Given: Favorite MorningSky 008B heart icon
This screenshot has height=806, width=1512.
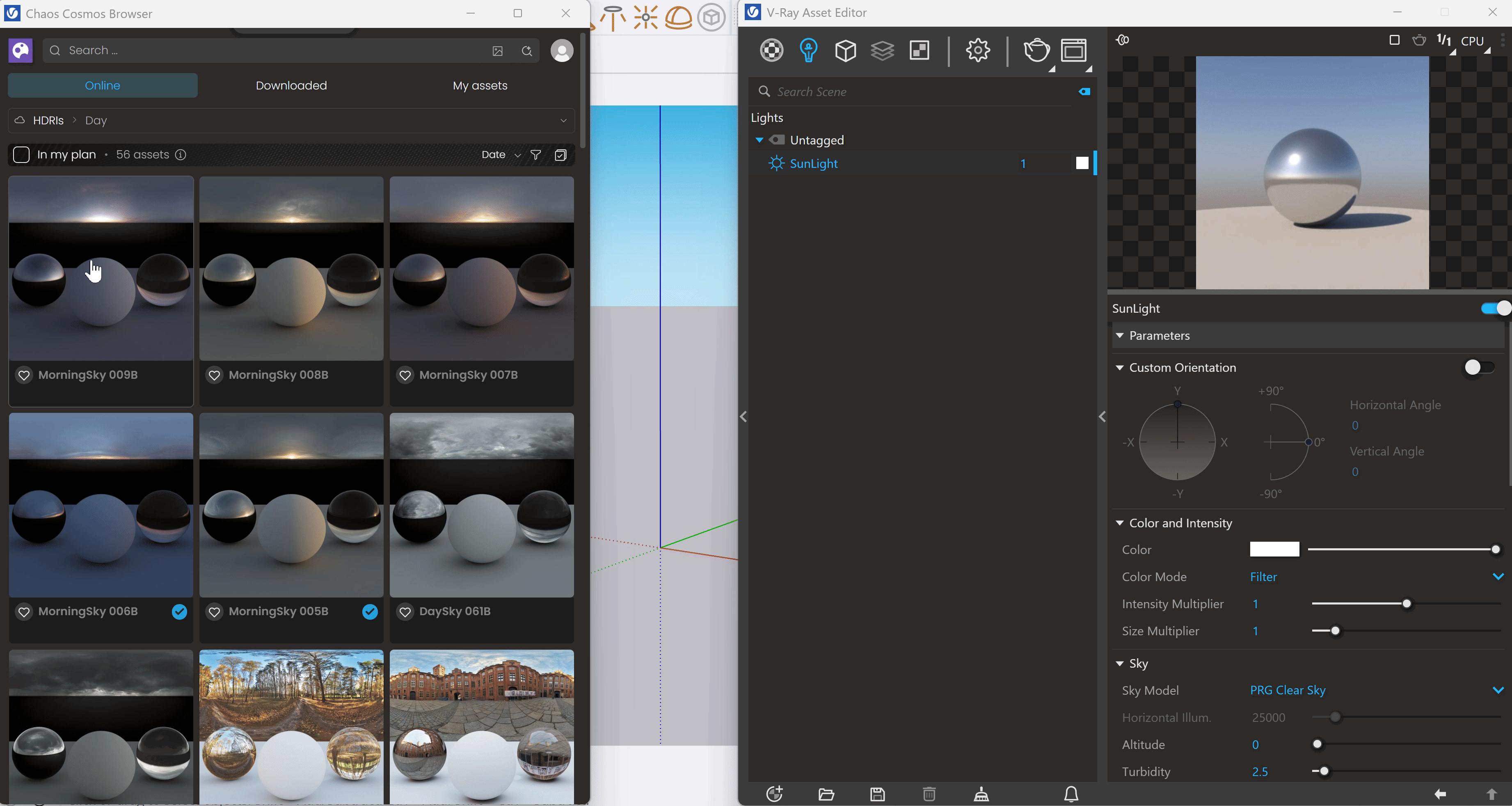Looking at the screenshot, I should [215, 375].
